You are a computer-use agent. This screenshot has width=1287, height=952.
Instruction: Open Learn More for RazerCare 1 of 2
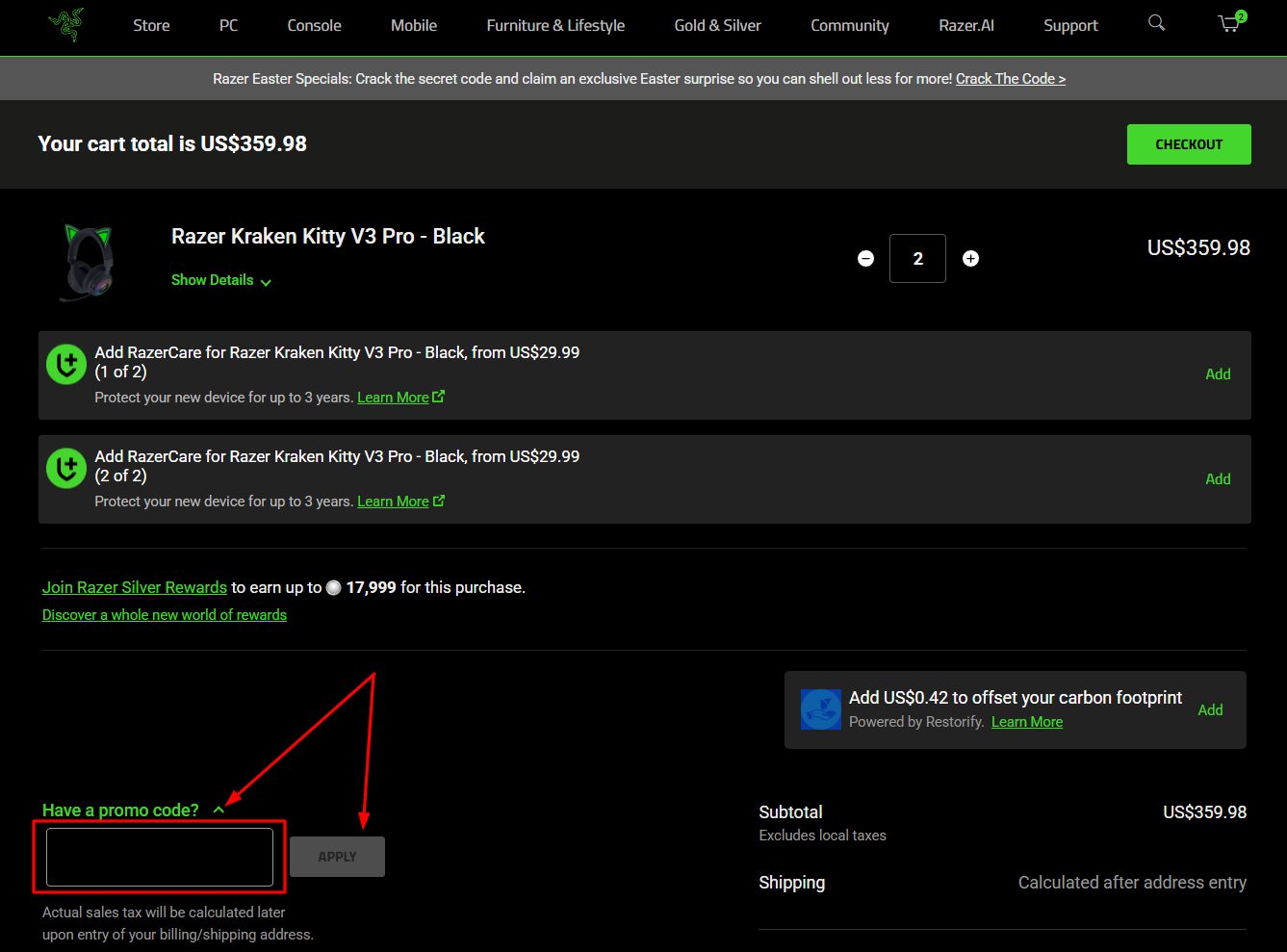tap(400, 398)
